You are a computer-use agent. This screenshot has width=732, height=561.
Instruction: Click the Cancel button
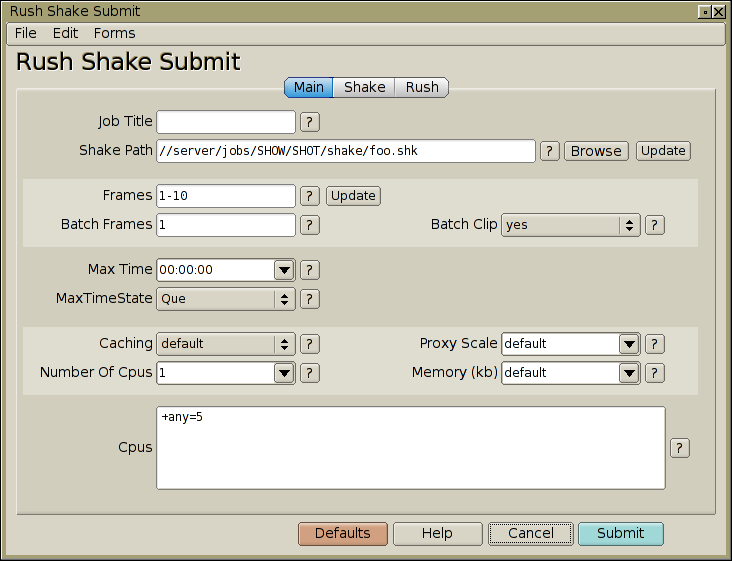tap(531, 533)
